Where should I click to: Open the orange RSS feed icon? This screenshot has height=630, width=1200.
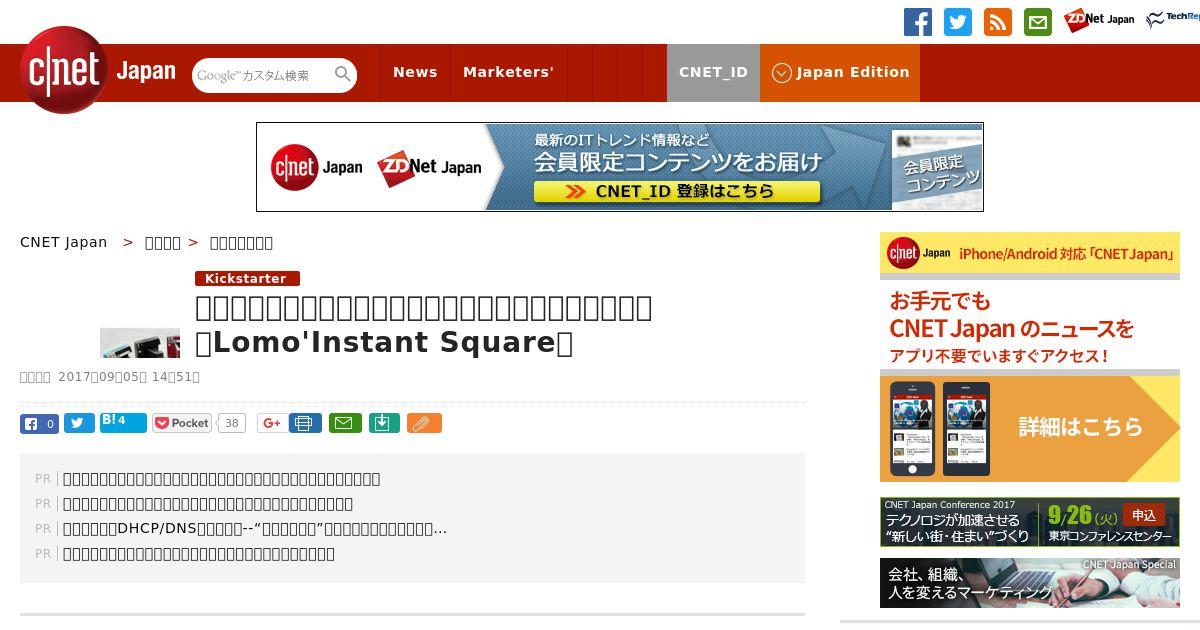(x=998, y=22)
